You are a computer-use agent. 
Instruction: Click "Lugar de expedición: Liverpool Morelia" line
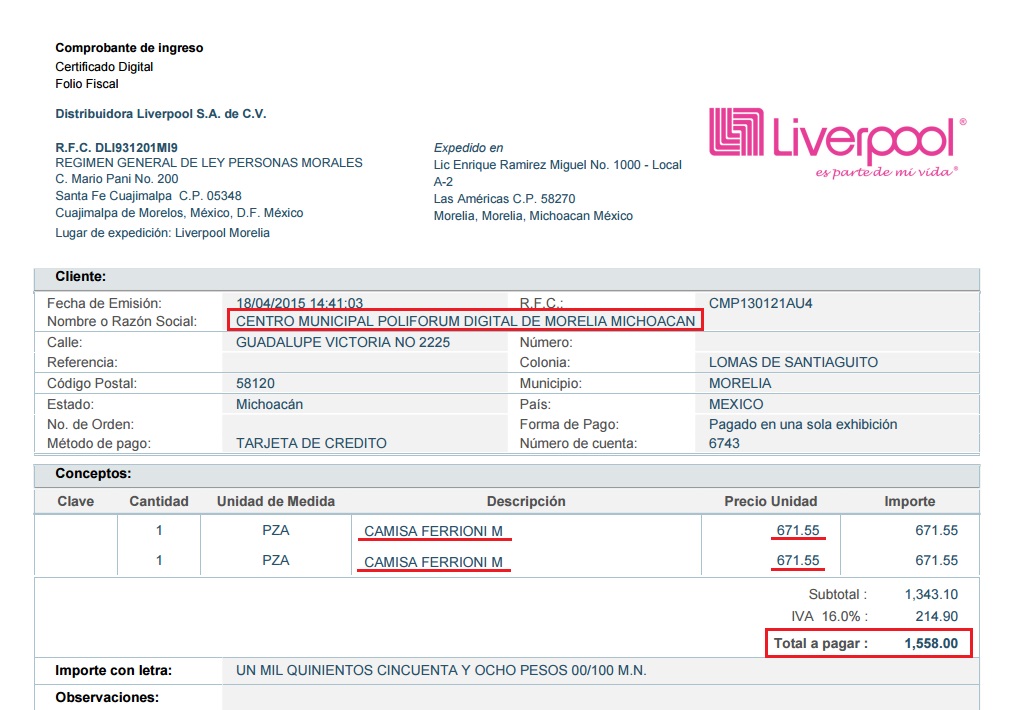tap(163, 233)
